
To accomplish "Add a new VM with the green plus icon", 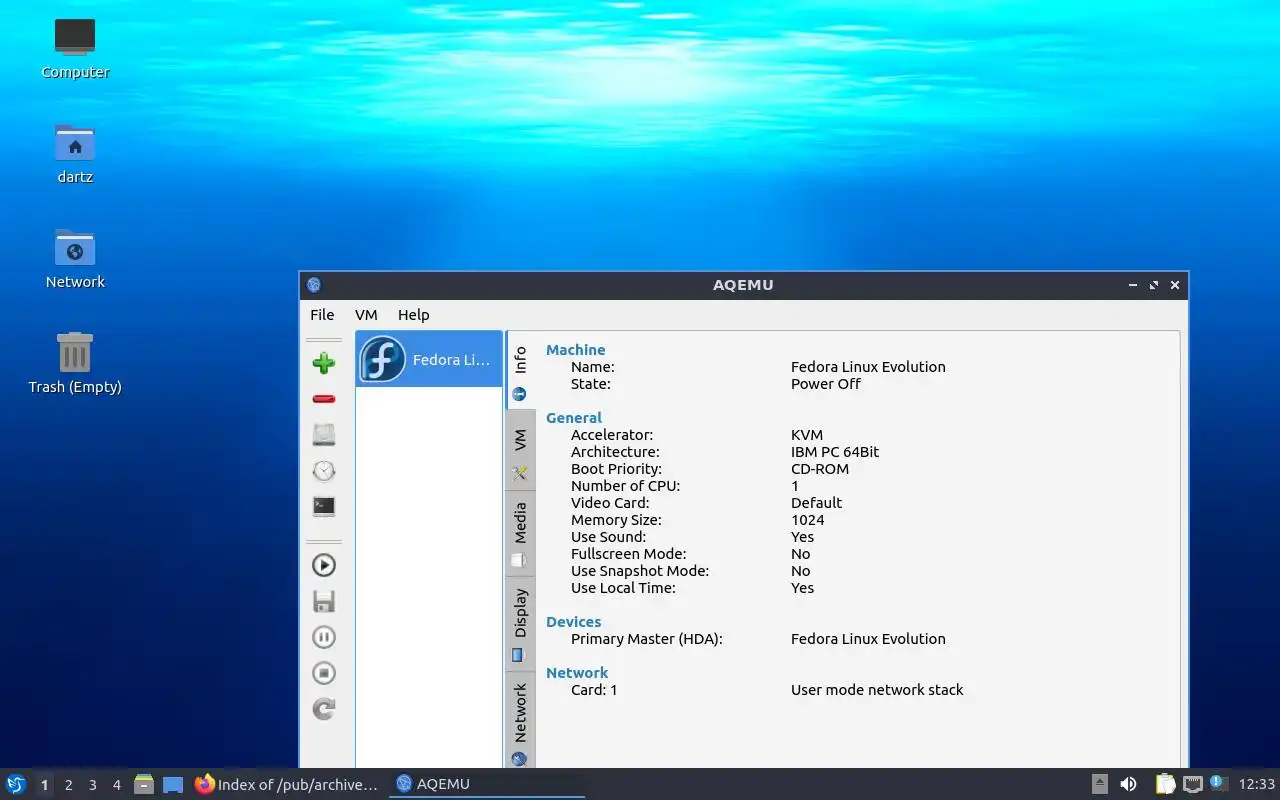I will [x=323, y=363].
